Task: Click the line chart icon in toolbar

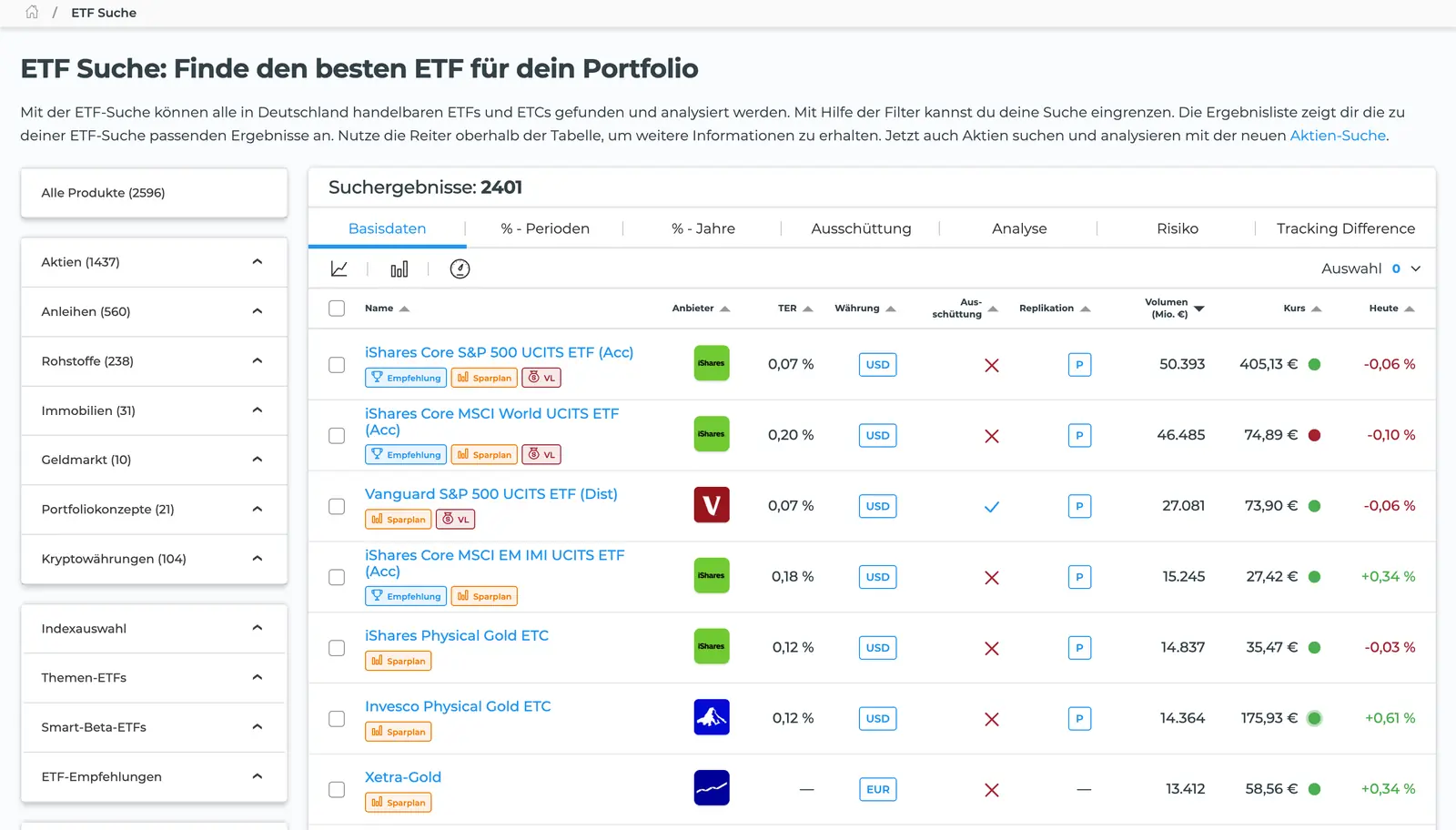Action: pos(339,268)
